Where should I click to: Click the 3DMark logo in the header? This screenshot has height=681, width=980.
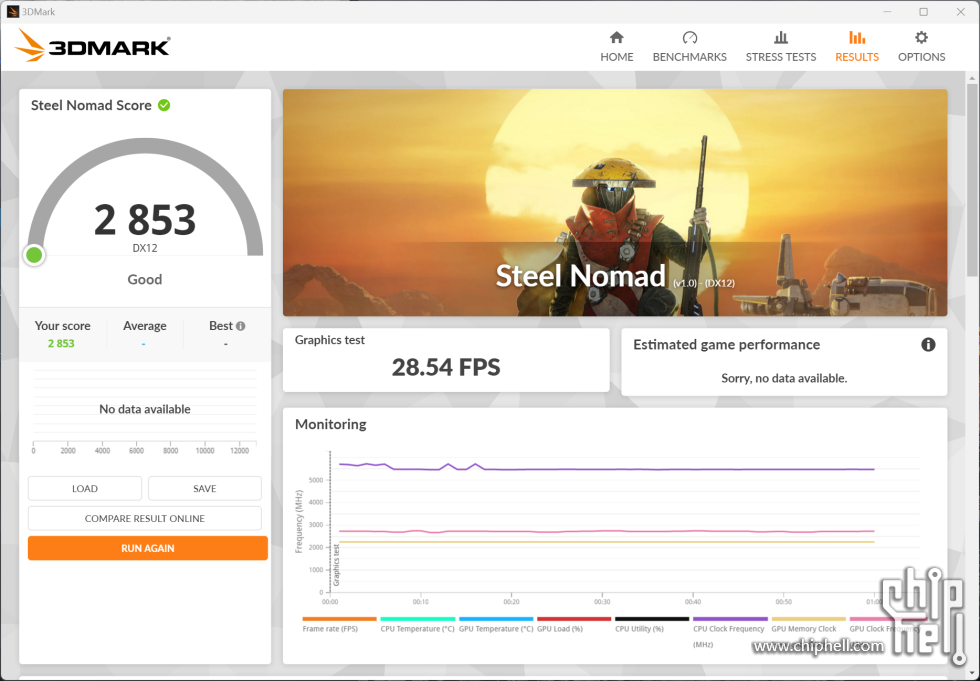coord(92,46)
